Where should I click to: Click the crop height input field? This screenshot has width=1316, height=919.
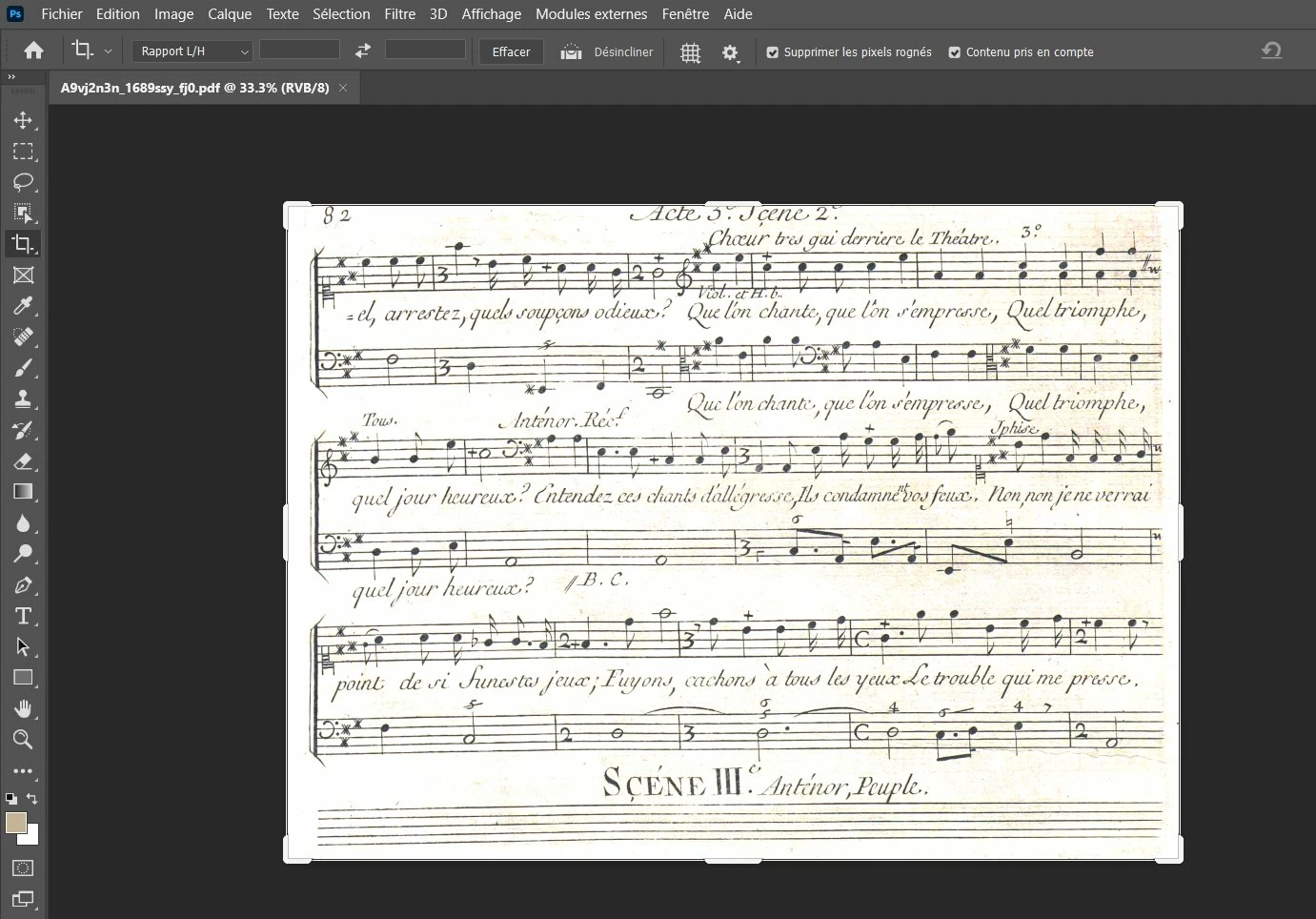pyautogui.click(x=425, y=50)
